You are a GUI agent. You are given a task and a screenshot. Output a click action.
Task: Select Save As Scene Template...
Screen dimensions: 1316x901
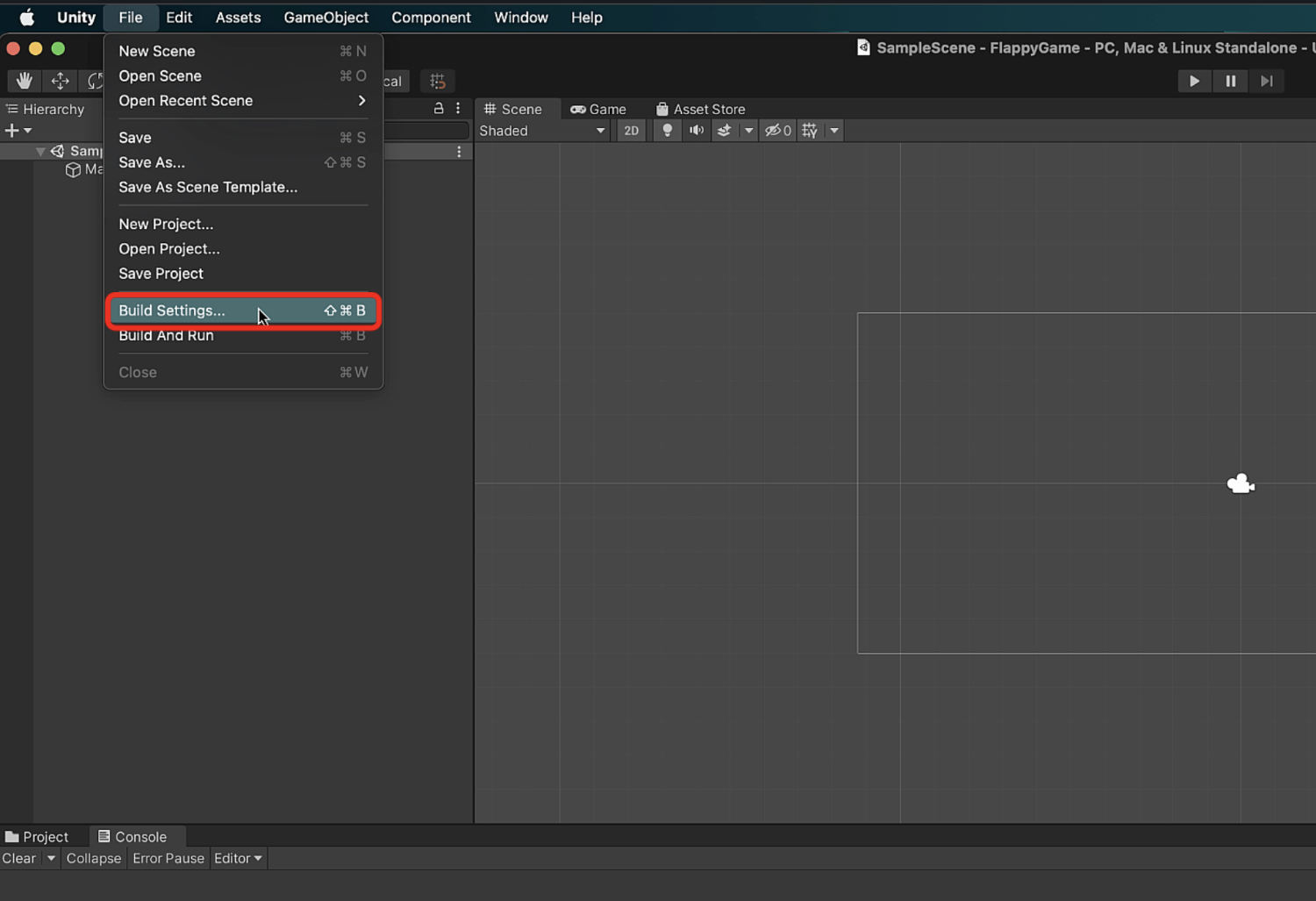[x=243, y=187]
